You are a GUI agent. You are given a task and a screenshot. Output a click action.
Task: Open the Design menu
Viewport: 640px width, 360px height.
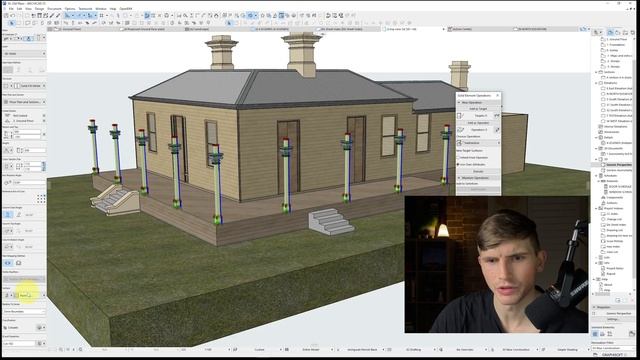point(40,9)
